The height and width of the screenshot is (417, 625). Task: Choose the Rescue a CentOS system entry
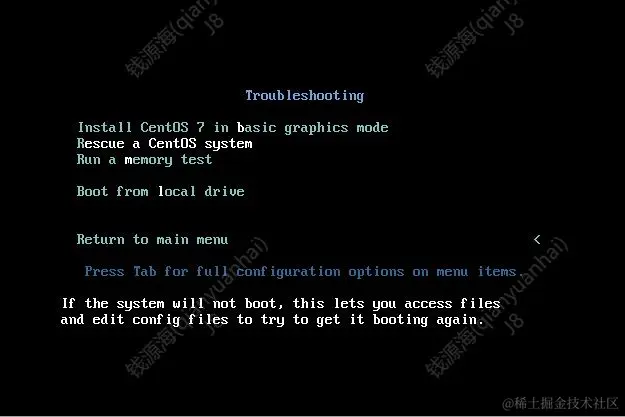pyautogui.click(x=165, y=144)
